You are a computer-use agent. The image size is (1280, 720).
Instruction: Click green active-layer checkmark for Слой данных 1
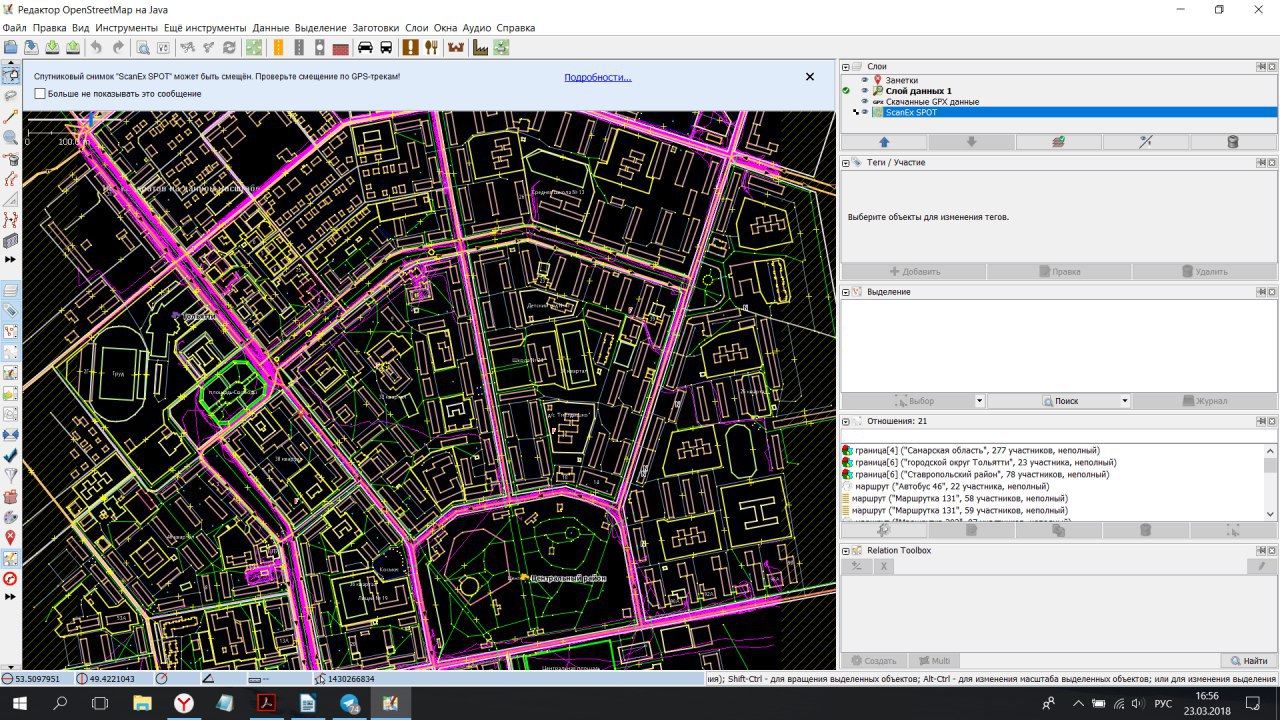pyautogui.click(x=846, y=91)
